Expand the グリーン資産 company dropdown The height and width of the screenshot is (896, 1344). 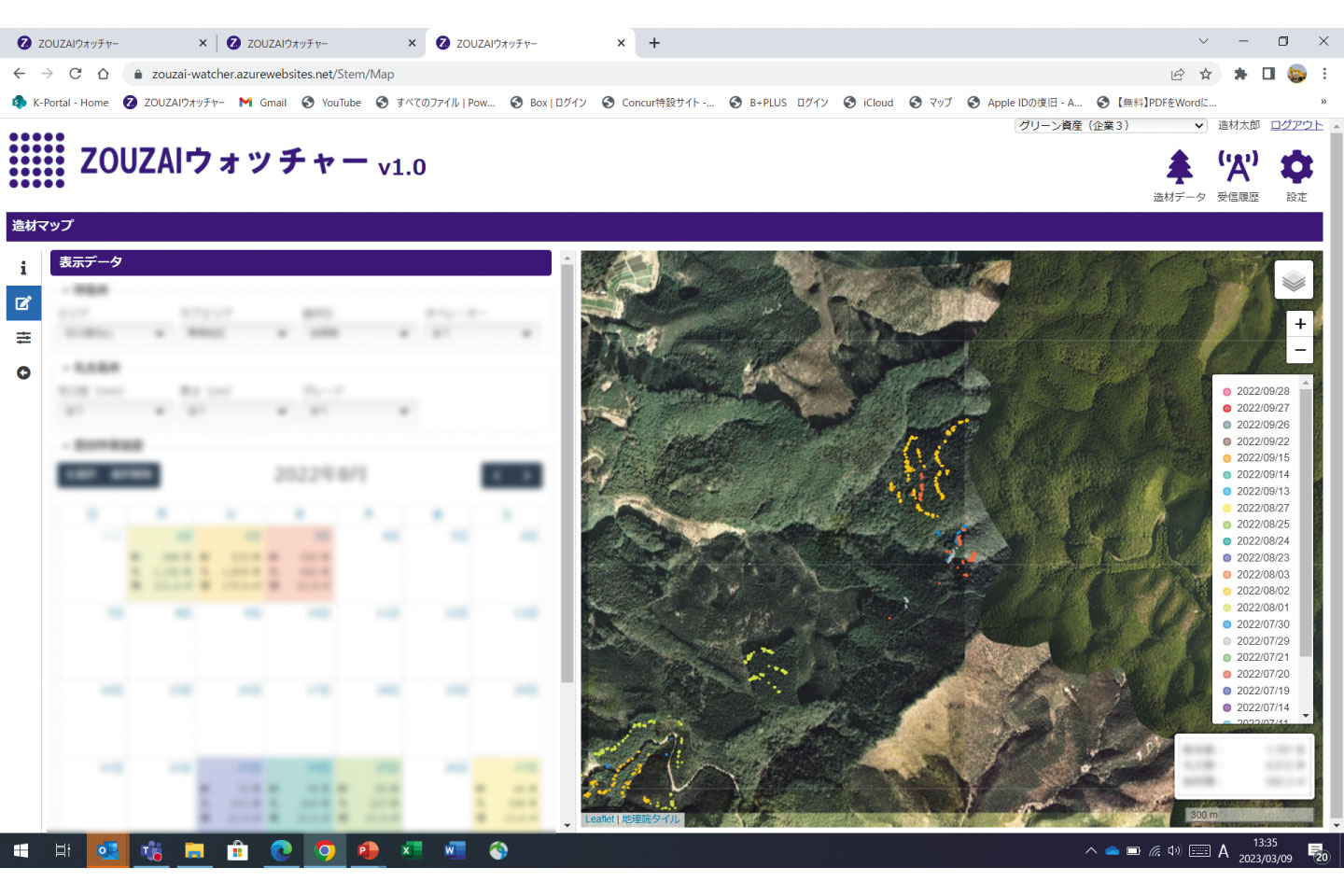coord(1111,126)
